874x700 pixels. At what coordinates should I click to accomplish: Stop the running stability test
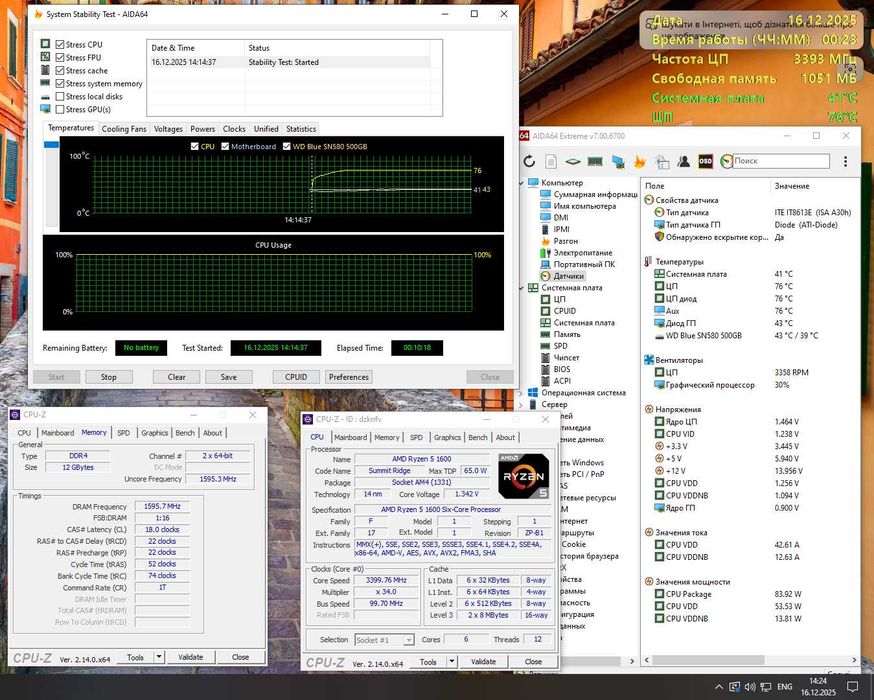tap(109, 377)
